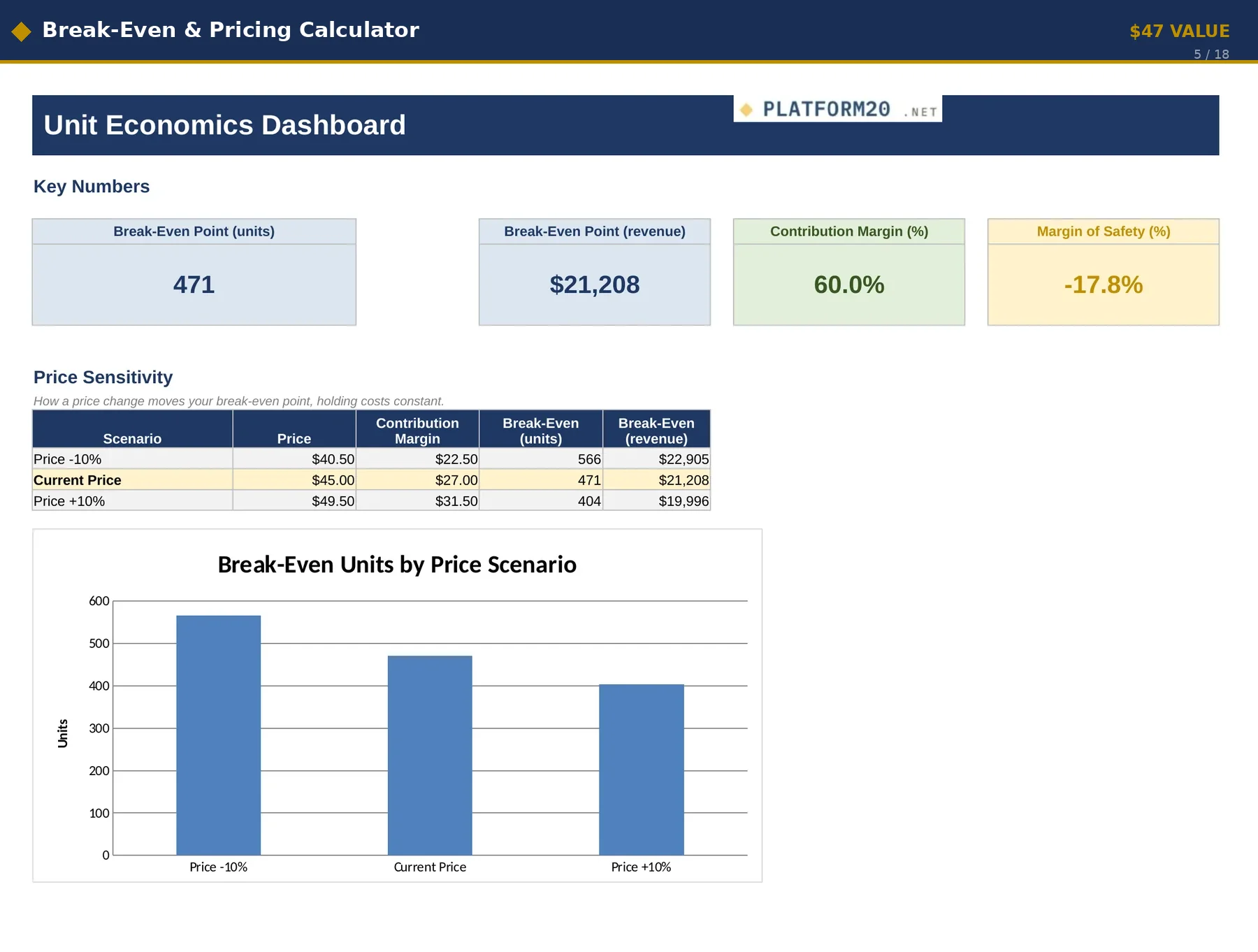Click the page indicator 5 / 18
This screenshot has width=1258, height=952.
pos(1211,55)
